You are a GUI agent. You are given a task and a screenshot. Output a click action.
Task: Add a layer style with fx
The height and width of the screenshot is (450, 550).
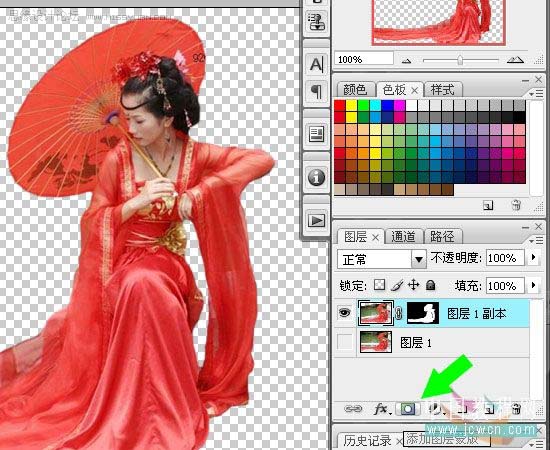pyautogui.click(x=382, y=409)
